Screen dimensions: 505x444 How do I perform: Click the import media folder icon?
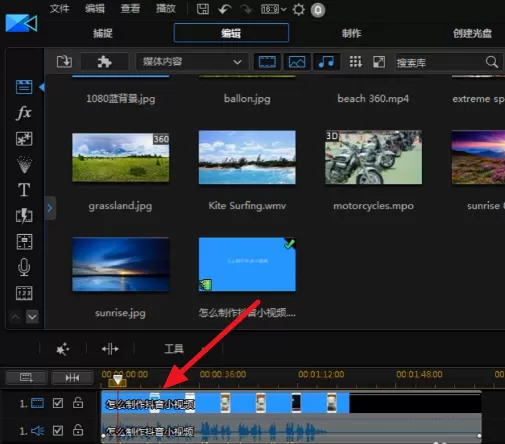pos(64,62)
